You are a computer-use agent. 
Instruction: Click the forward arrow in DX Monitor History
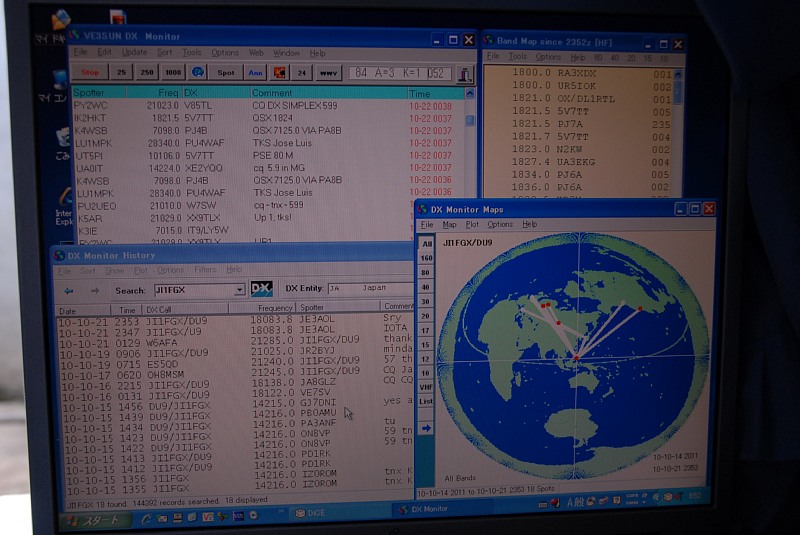[94, 291]
